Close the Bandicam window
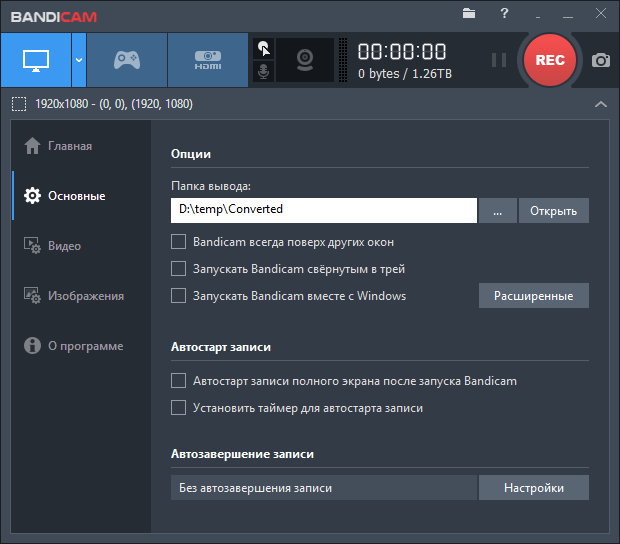The width and height of the screenshot is (620, 544). (601, 13)
